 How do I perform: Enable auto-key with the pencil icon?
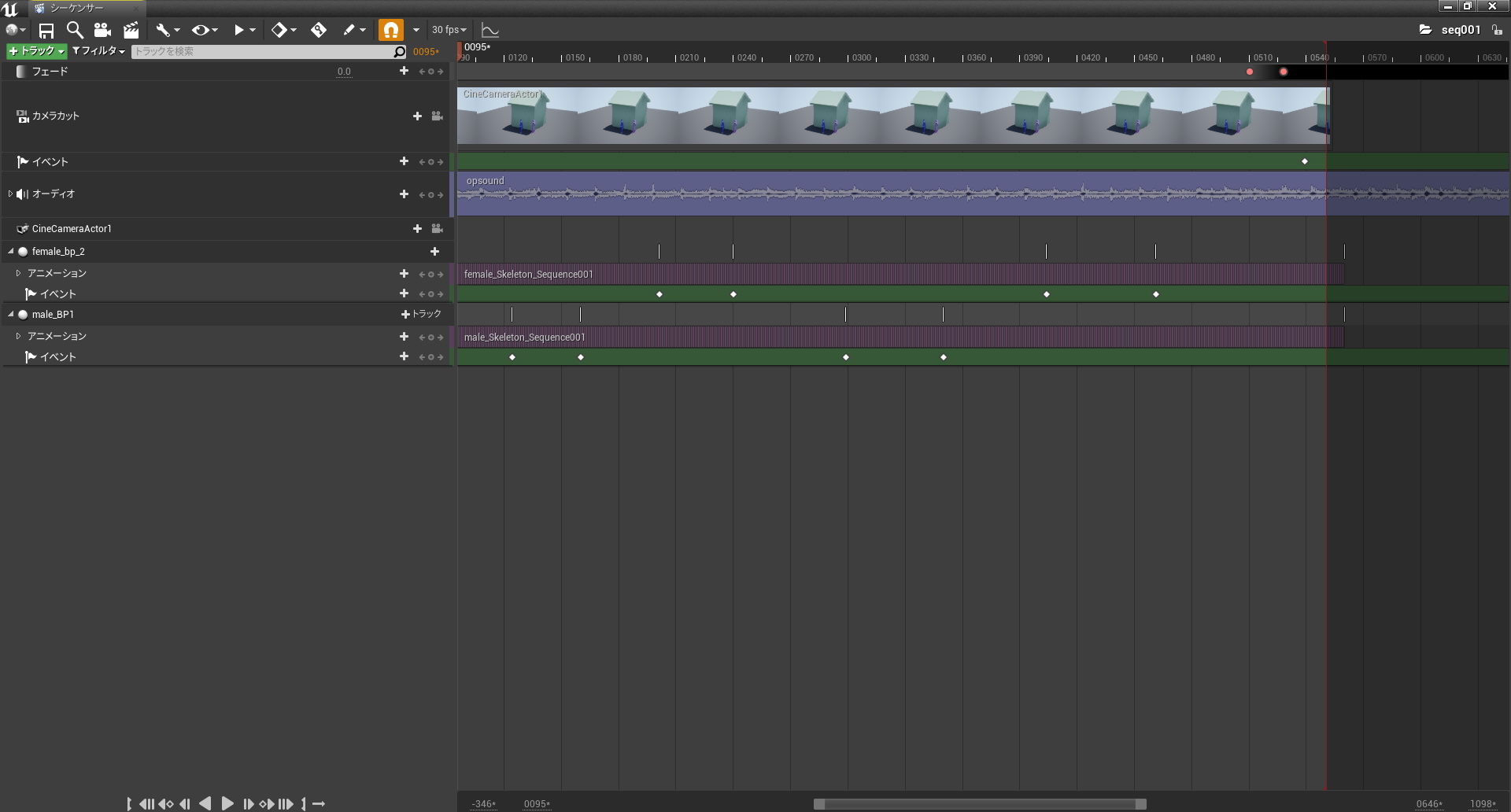350,30
